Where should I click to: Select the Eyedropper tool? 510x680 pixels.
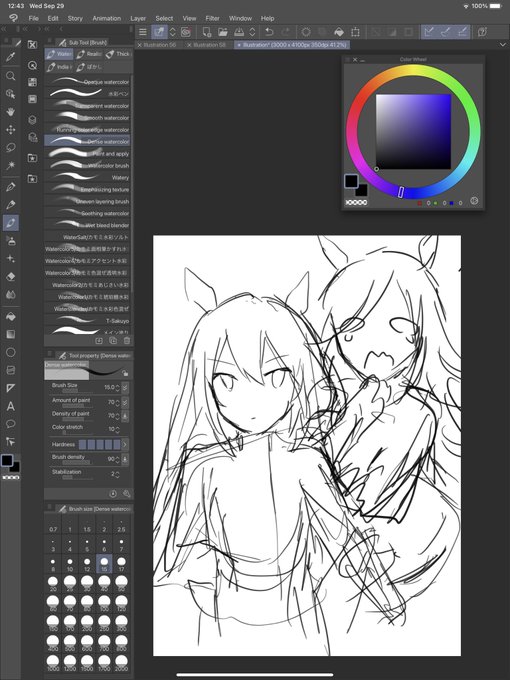(x=10, y=56)
